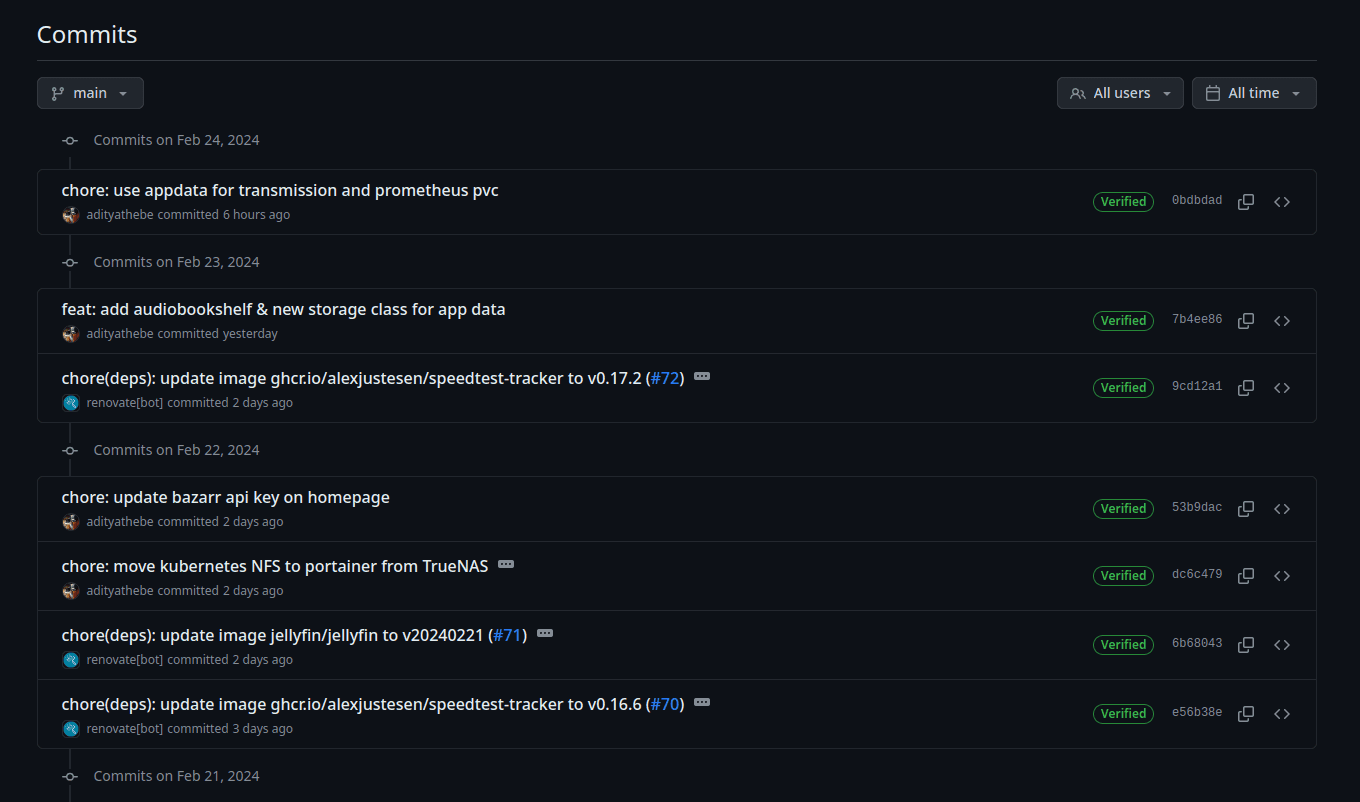Open adityathebe profile on commit from yesterday

pos(120,334)
